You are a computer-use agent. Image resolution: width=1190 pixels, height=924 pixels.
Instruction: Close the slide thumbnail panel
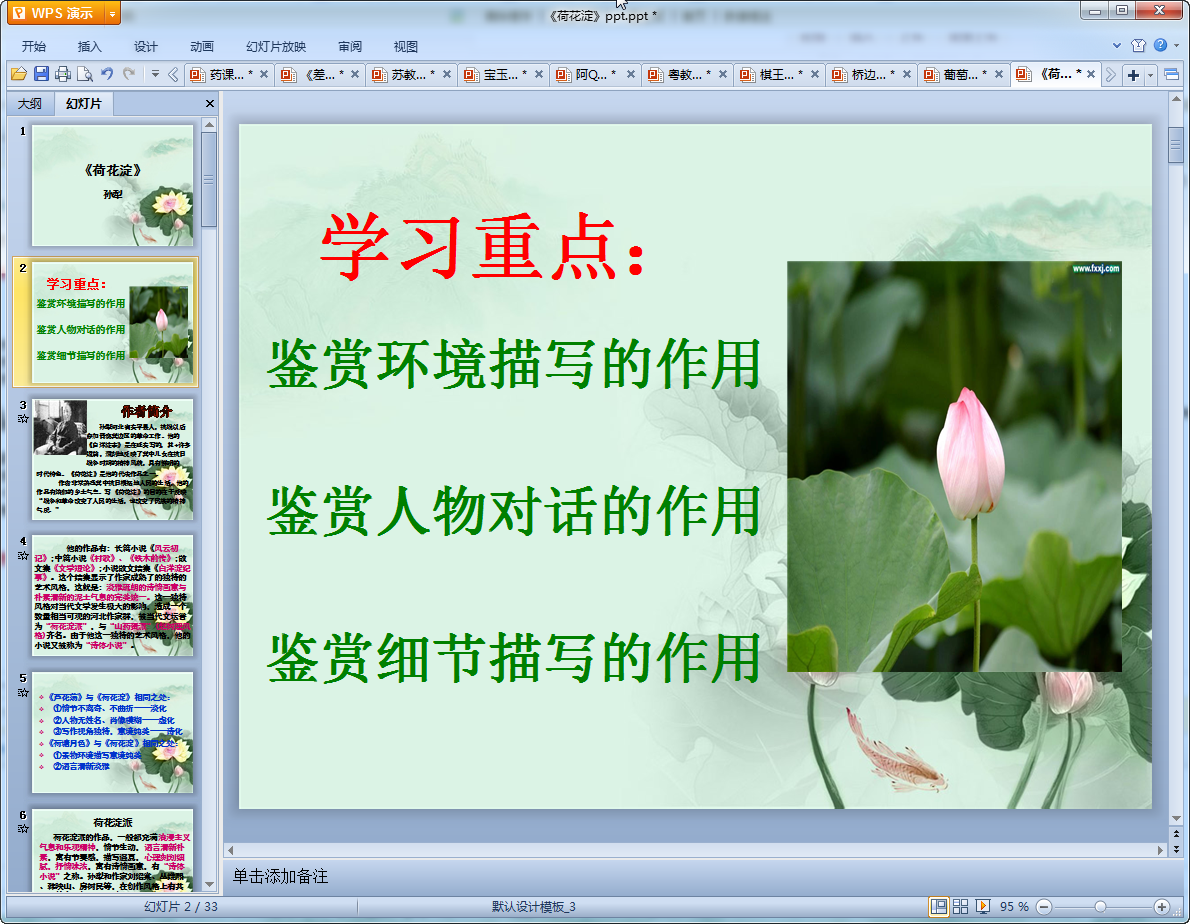(x=210, y=103)
